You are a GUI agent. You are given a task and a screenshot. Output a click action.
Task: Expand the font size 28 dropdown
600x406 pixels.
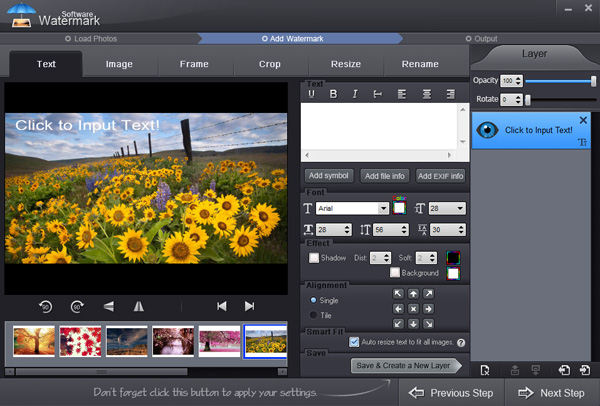coord(459,208)
